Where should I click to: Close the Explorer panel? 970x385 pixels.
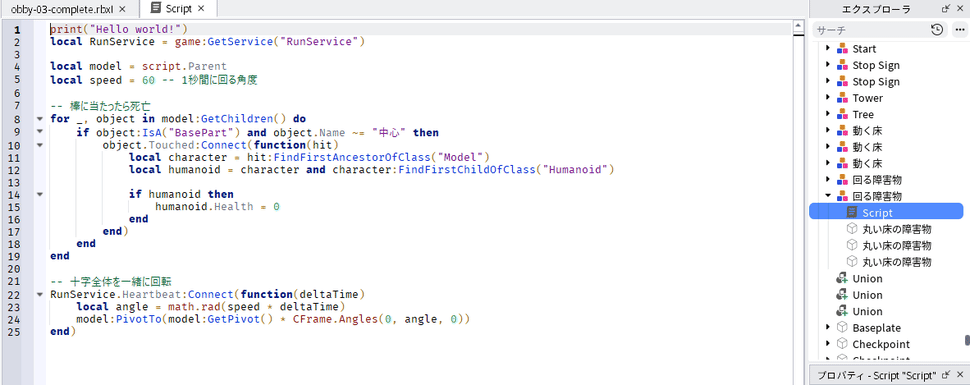coord(961,9)
